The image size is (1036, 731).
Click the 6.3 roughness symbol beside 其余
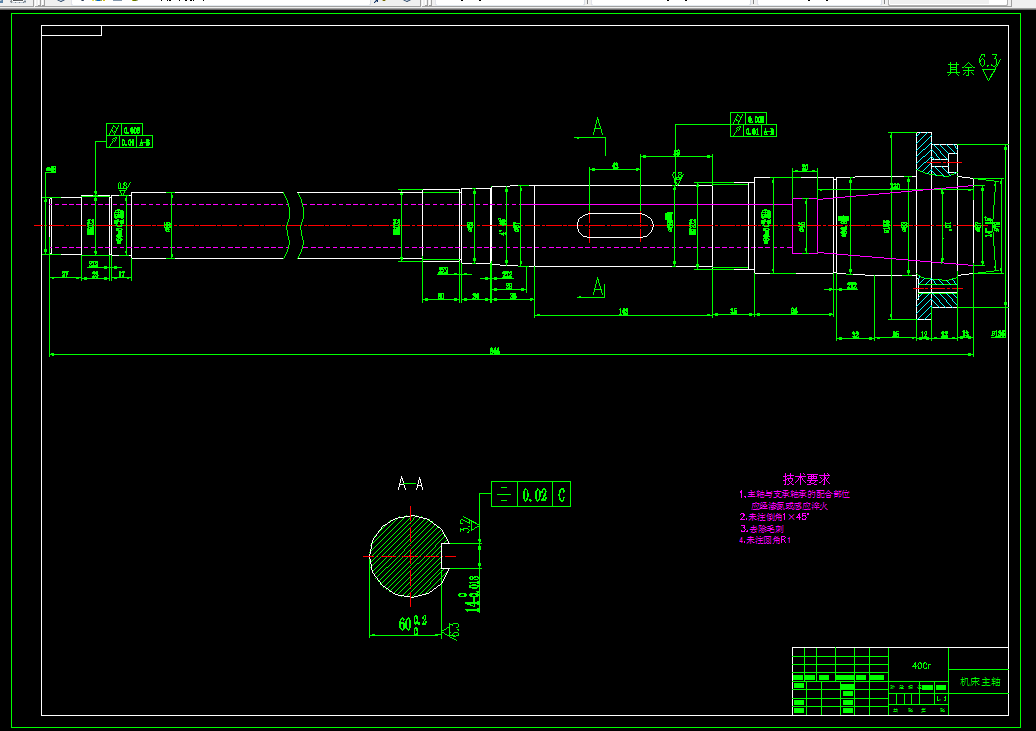[989, 67]
